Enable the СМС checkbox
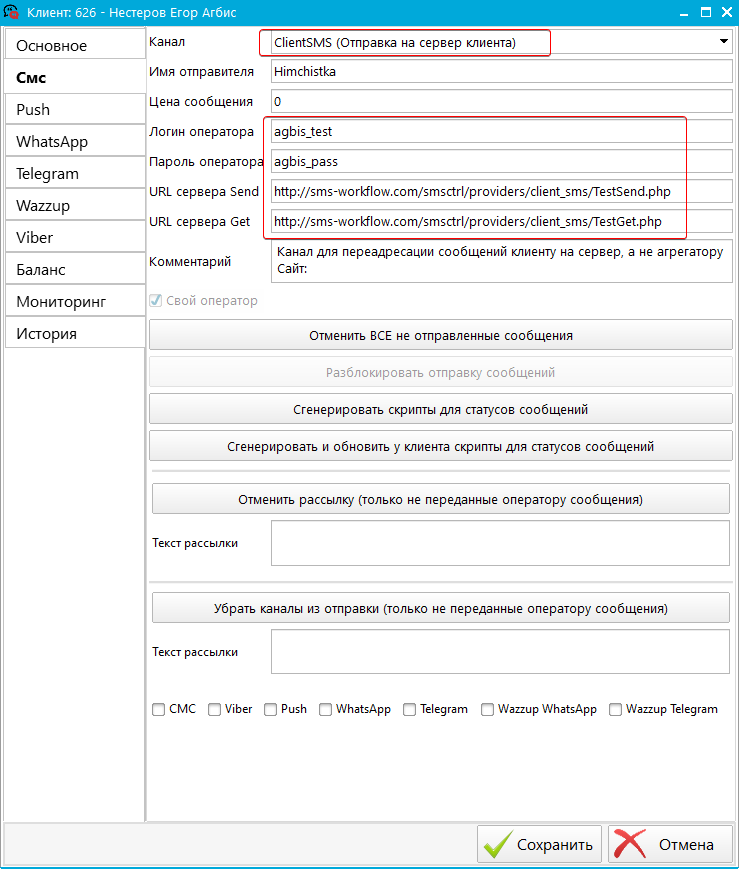Image resolution: width=739 pixels, height=869 pixels. [x=159, y=709]
